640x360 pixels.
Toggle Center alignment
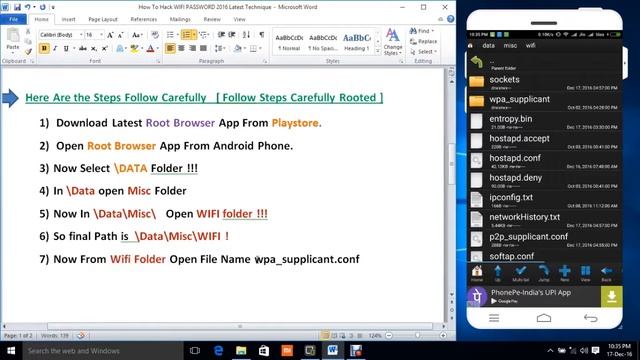[181, 49]
